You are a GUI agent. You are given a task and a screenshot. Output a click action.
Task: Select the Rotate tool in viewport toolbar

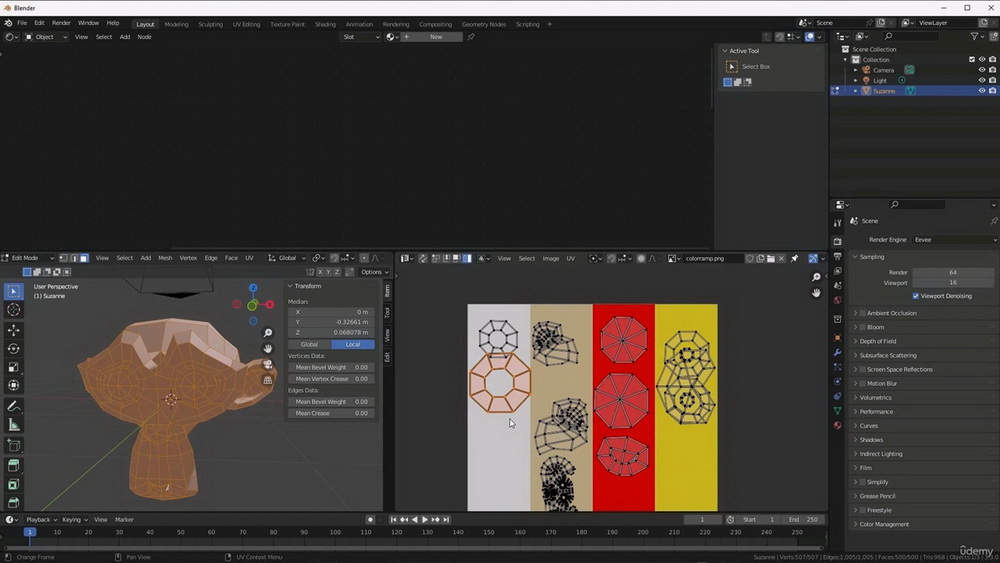[13, 348]
